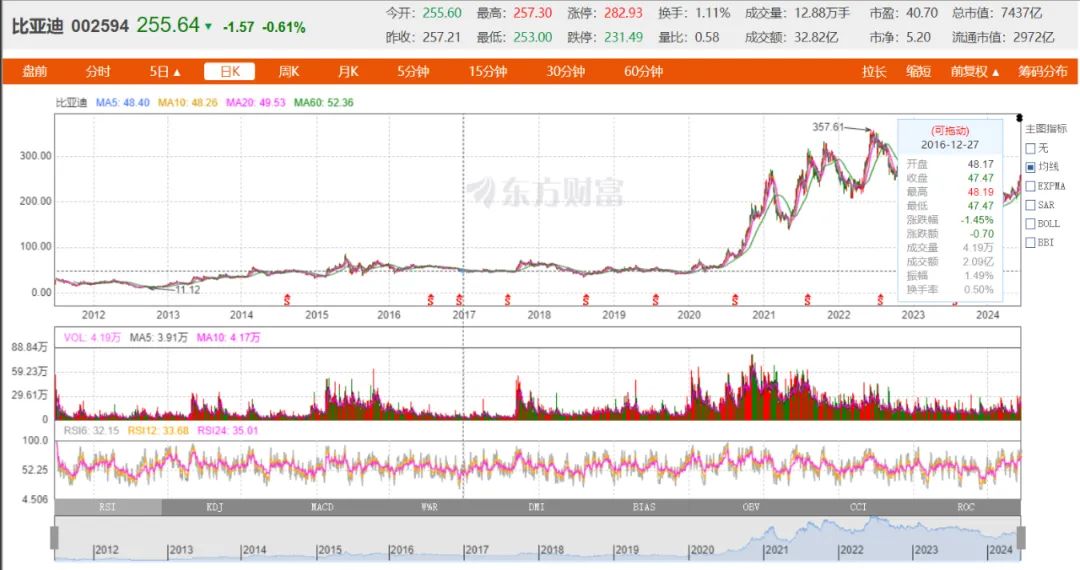
Task: Enable the SAR indicator checkbox
Action: click(1030, 204)
